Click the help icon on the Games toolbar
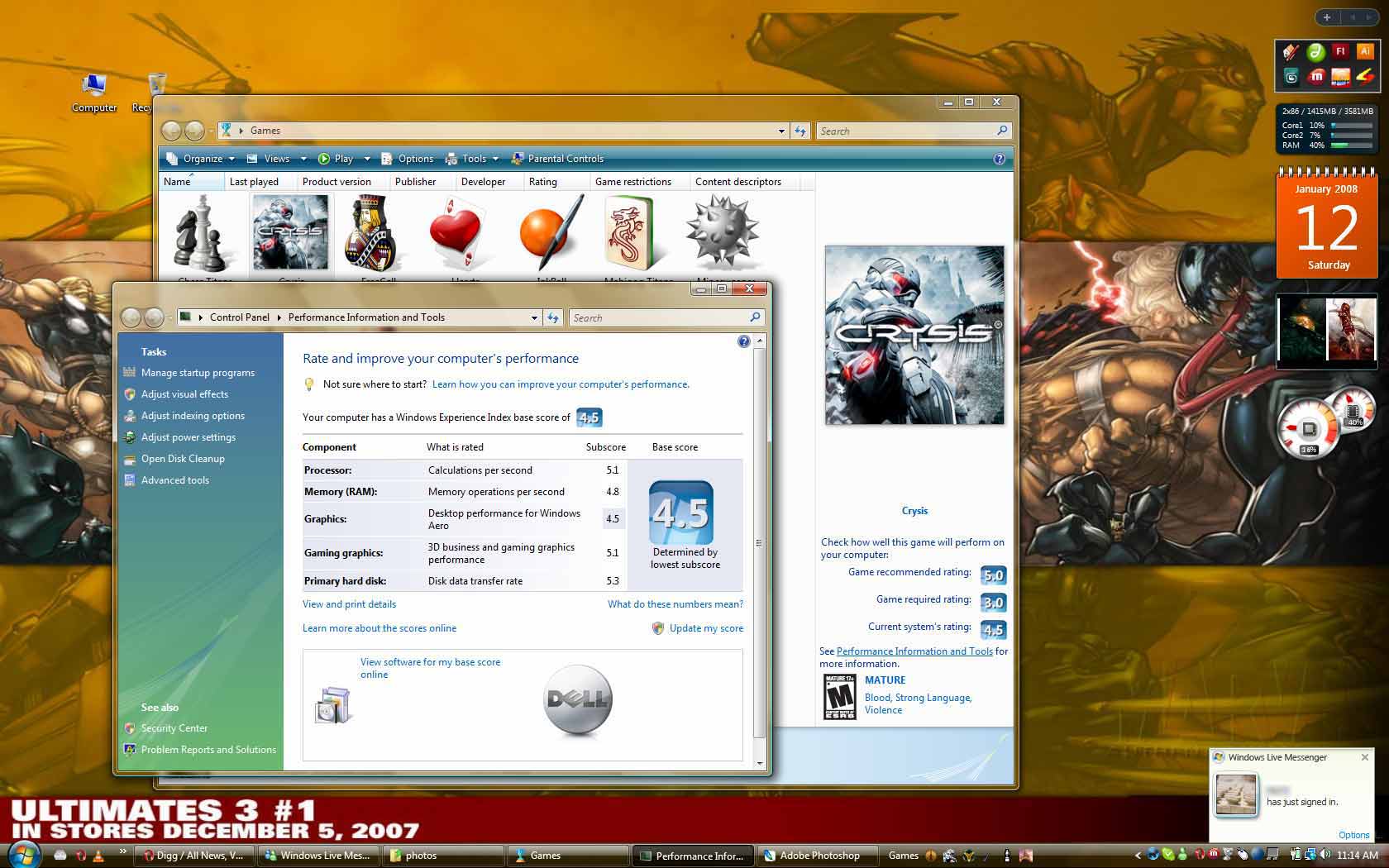1389x868 pixels. [x=999, y=159]
